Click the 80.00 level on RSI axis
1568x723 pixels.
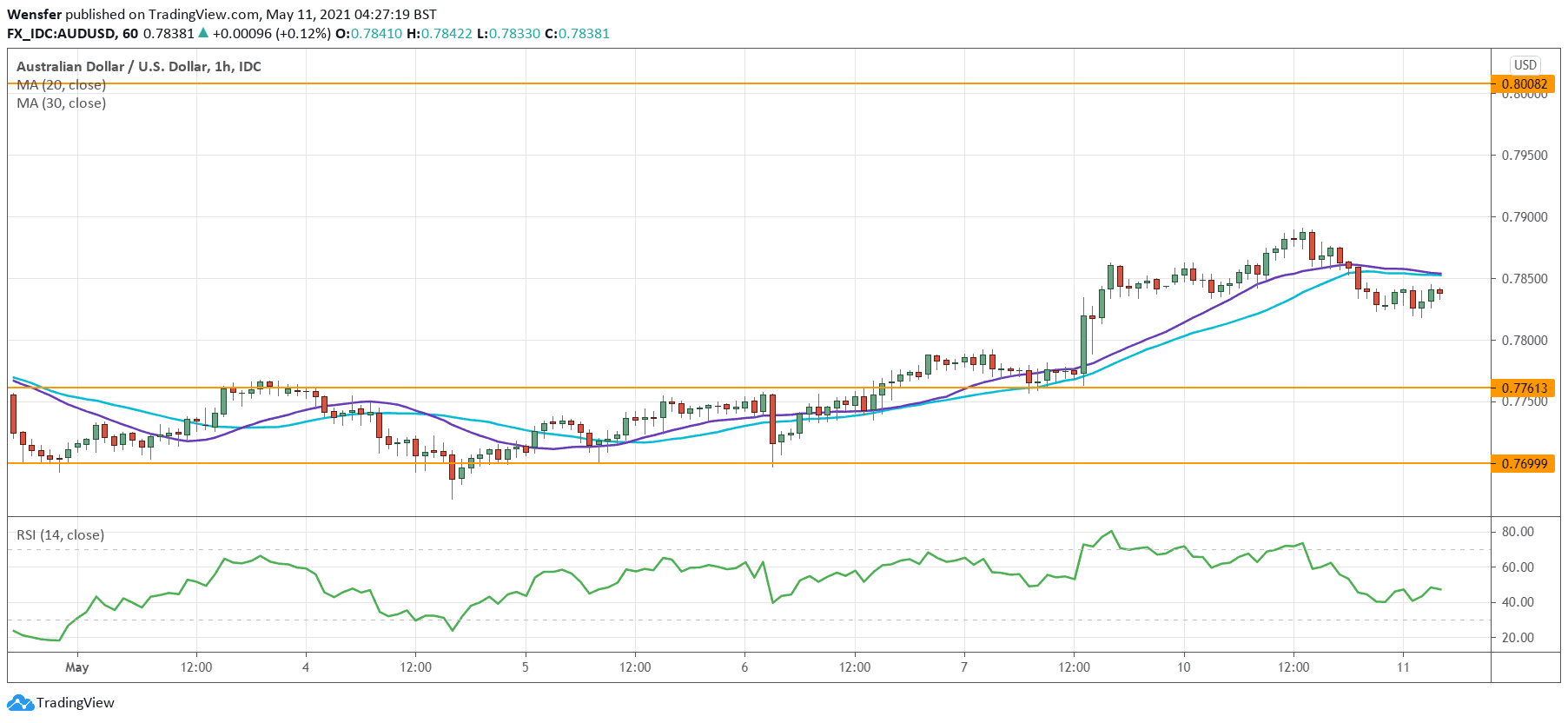(x=1518, y=532)
